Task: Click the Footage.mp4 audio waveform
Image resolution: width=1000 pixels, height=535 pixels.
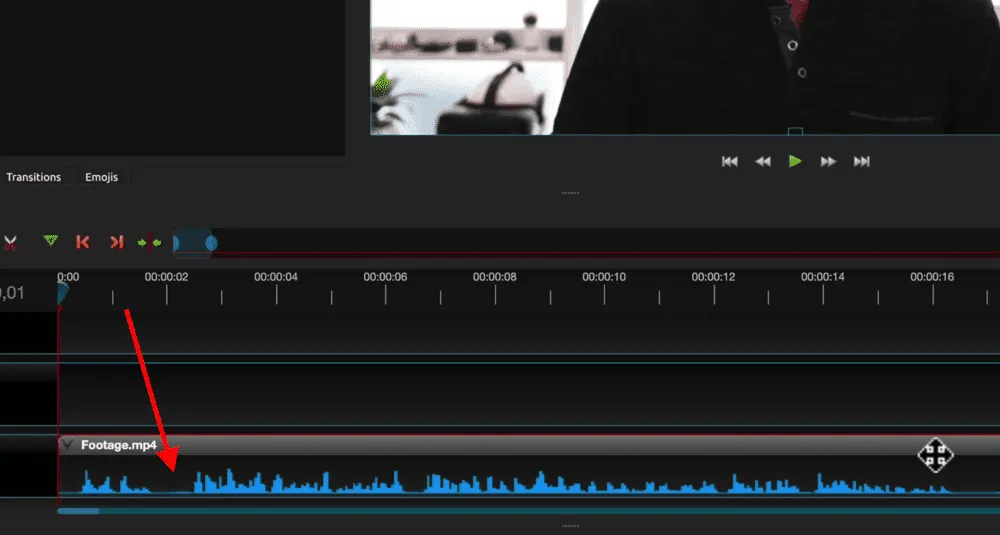Action: tap(500, 482)
